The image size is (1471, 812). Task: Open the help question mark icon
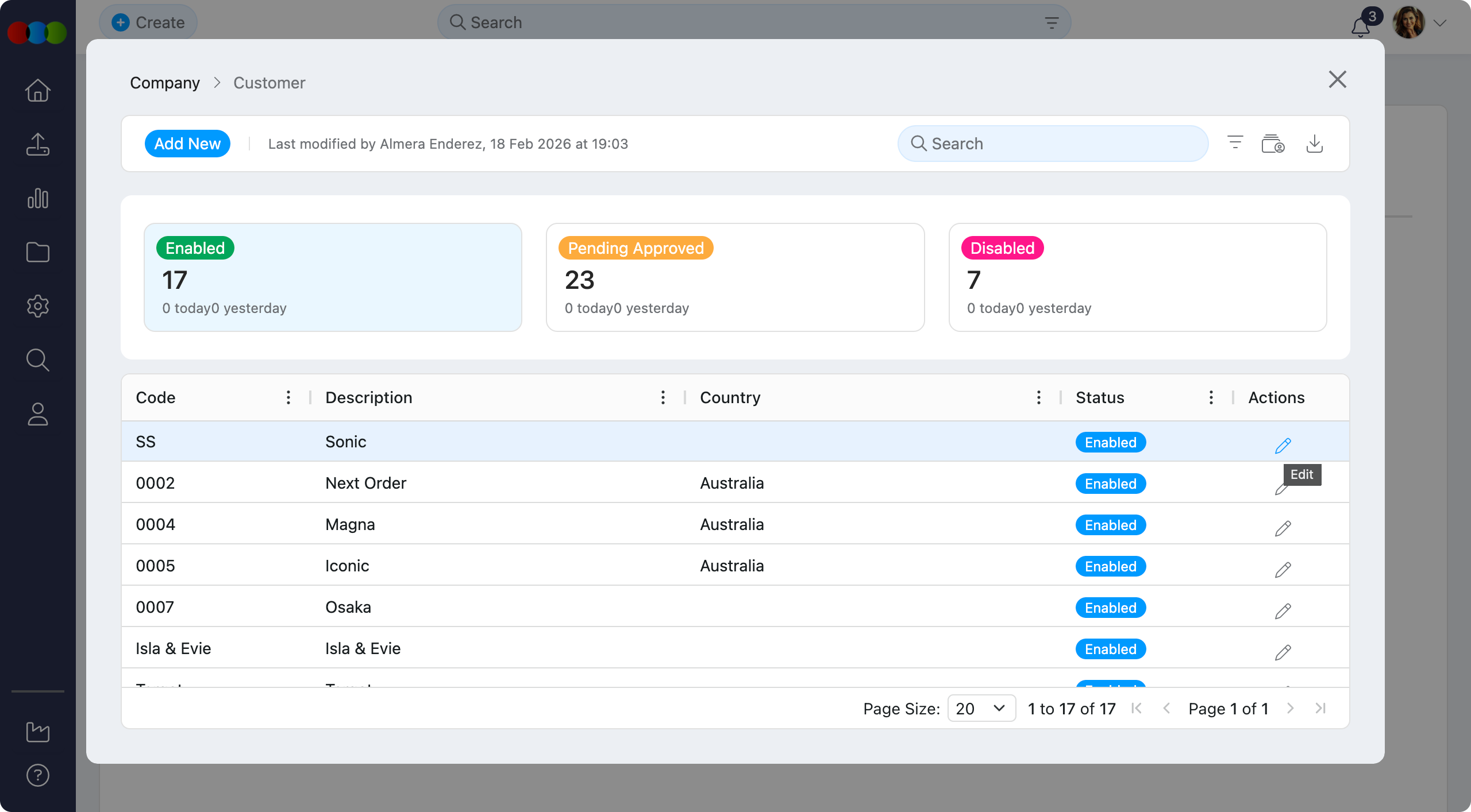coord(38,775)
